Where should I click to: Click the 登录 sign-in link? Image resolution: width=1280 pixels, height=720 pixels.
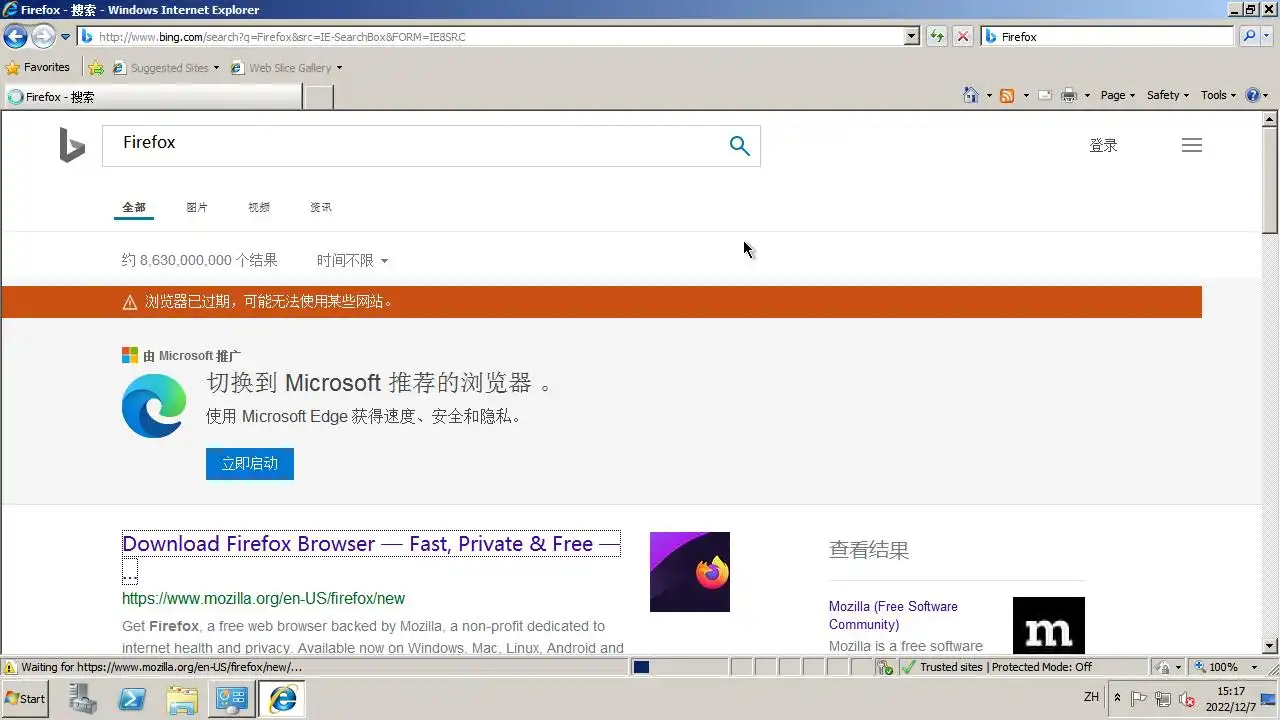(1103, 146)
